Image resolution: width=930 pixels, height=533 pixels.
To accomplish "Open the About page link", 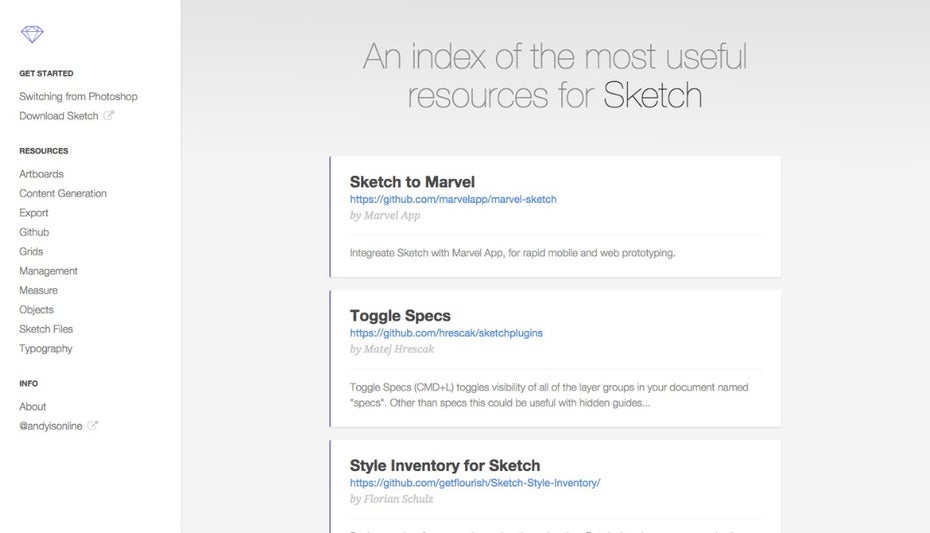I will [33, 407].
